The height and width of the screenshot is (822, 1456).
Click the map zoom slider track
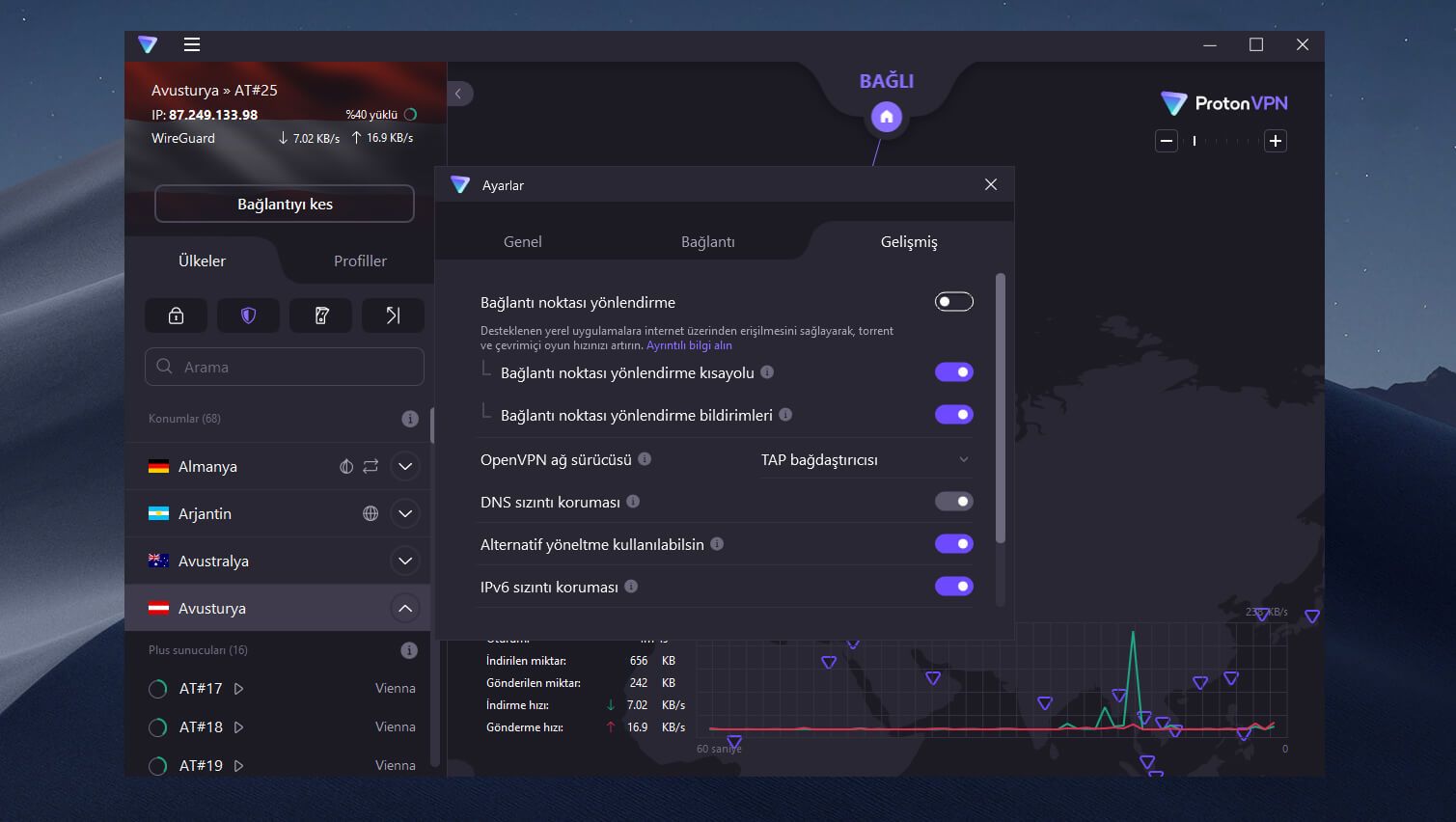pos(1221,141)
